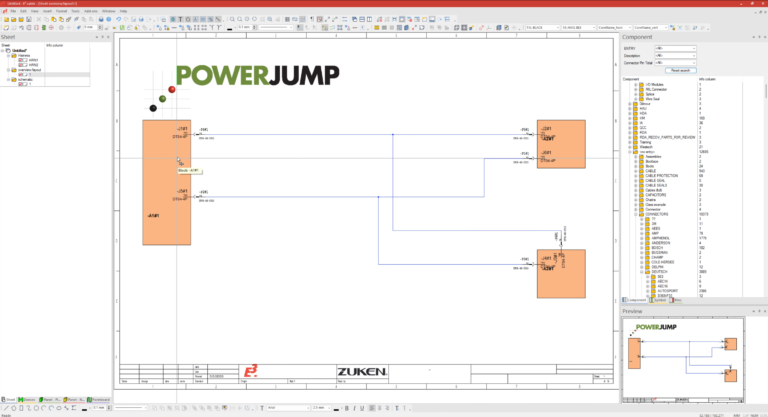Select the ANDERSON folder row
768x417 pixels.
[x=661, y=243]
